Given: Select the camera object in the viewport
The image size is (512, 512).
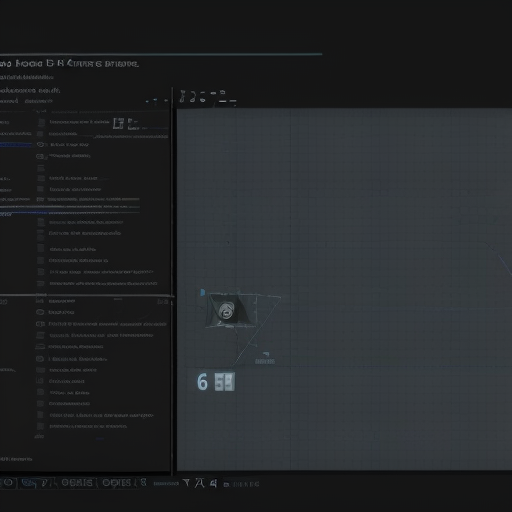Looking at the screenshot, I should 231,310.
